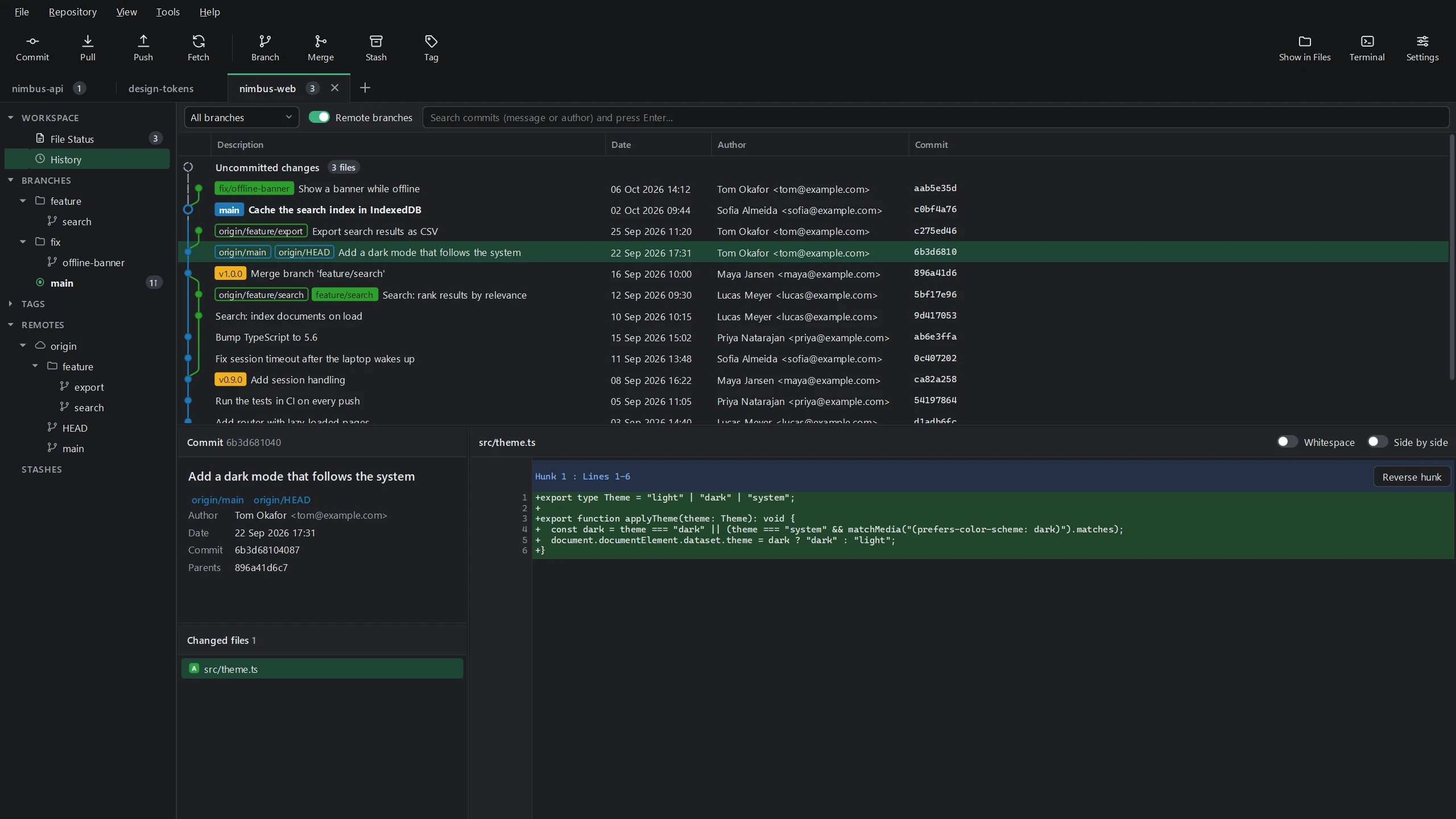Select the origin remote cloud item
This screenshot has width=1456, height=819.
pos(88,346)
